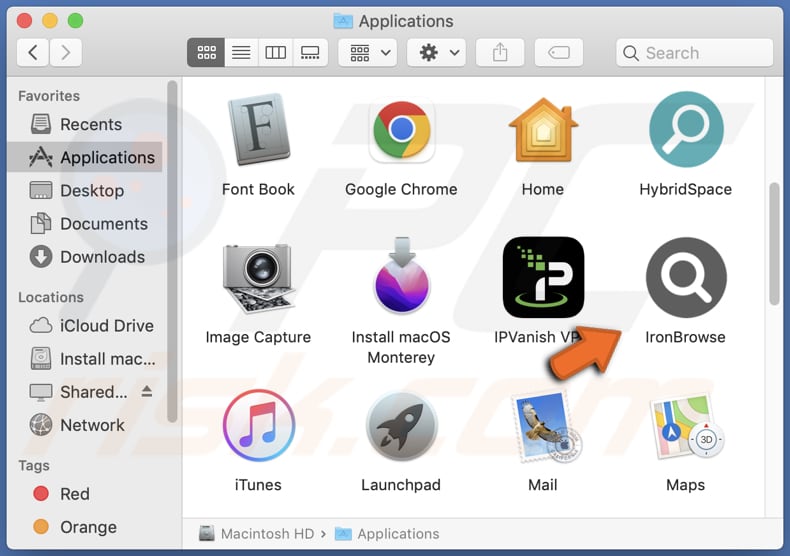This screenshot has height=556, width=790.
Task: Click the Launchpad label text
Action: (x=401, y=484)
